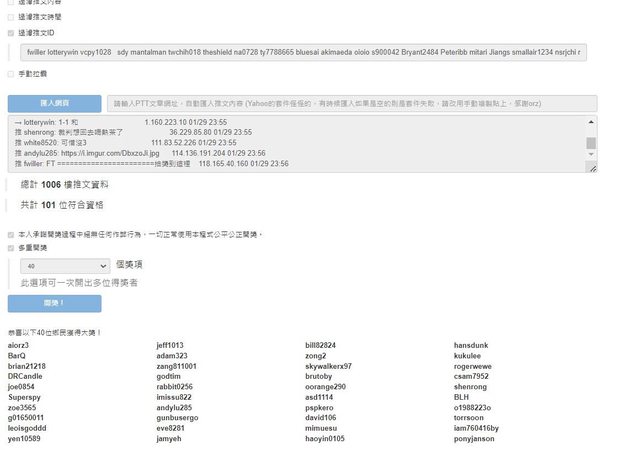Toggle the 過濾推文ID checkbox
The image size is (640, 450).
click(11, 32)
